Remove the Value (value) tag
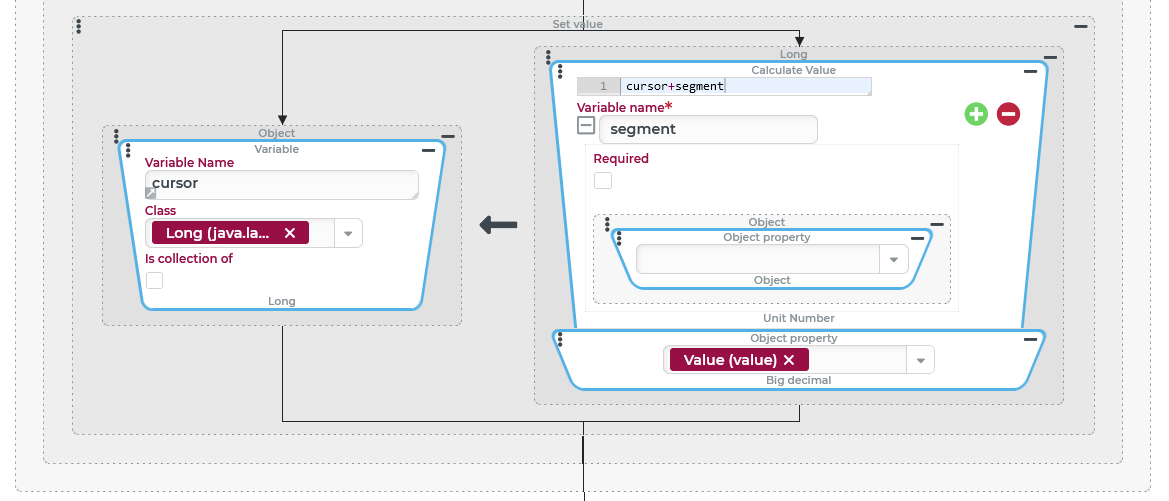This screenshot has height=501, width=1169. pyautogui.click(x=790, y=360)
